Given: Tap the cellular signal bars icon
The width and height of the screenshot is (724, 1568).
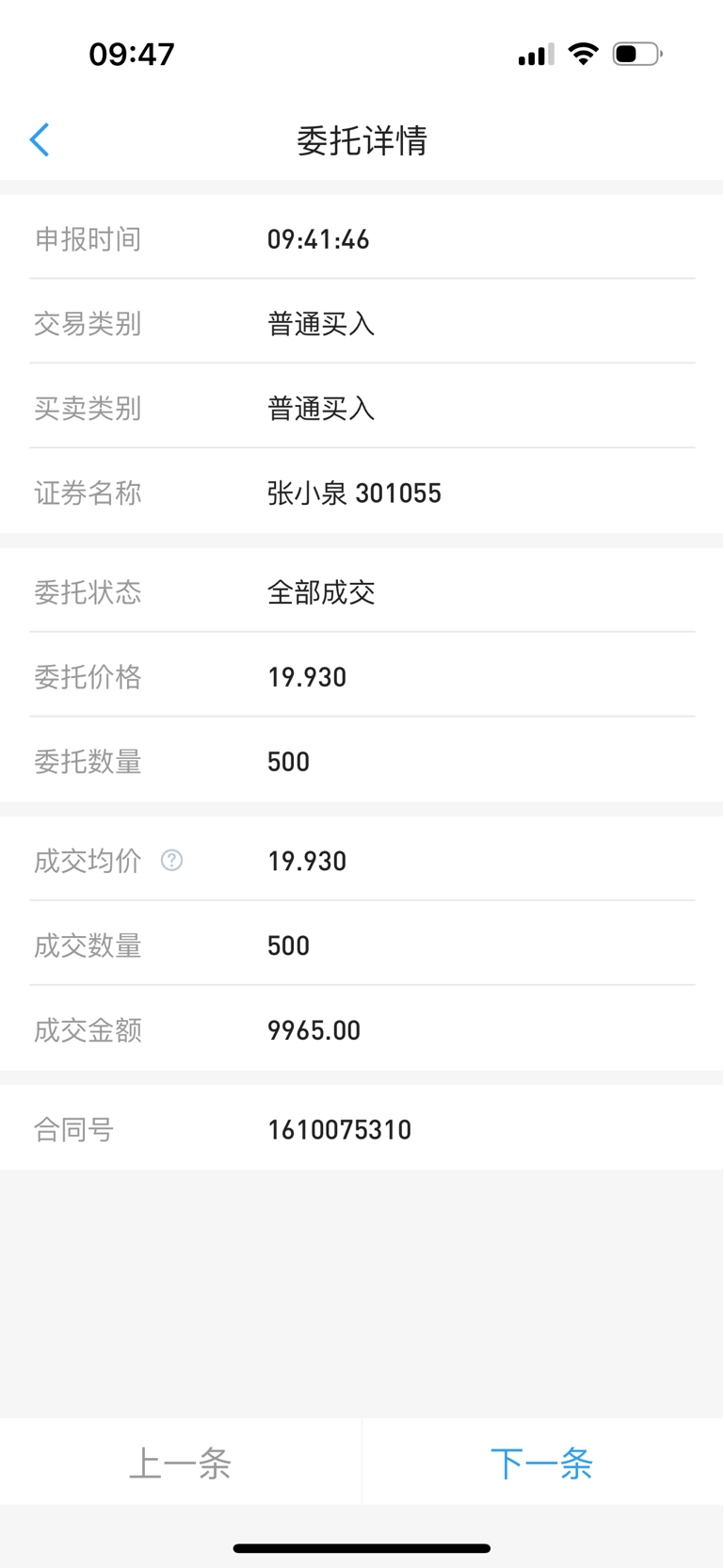Looking at the screenshot, I should point(536,55).
